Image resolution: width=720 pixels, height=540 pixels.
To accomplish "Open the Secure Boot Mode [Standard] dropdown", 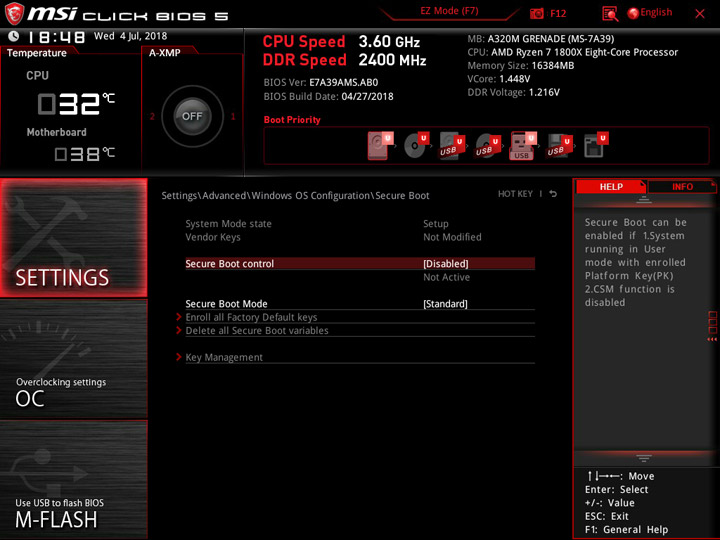I will (445, 304).
